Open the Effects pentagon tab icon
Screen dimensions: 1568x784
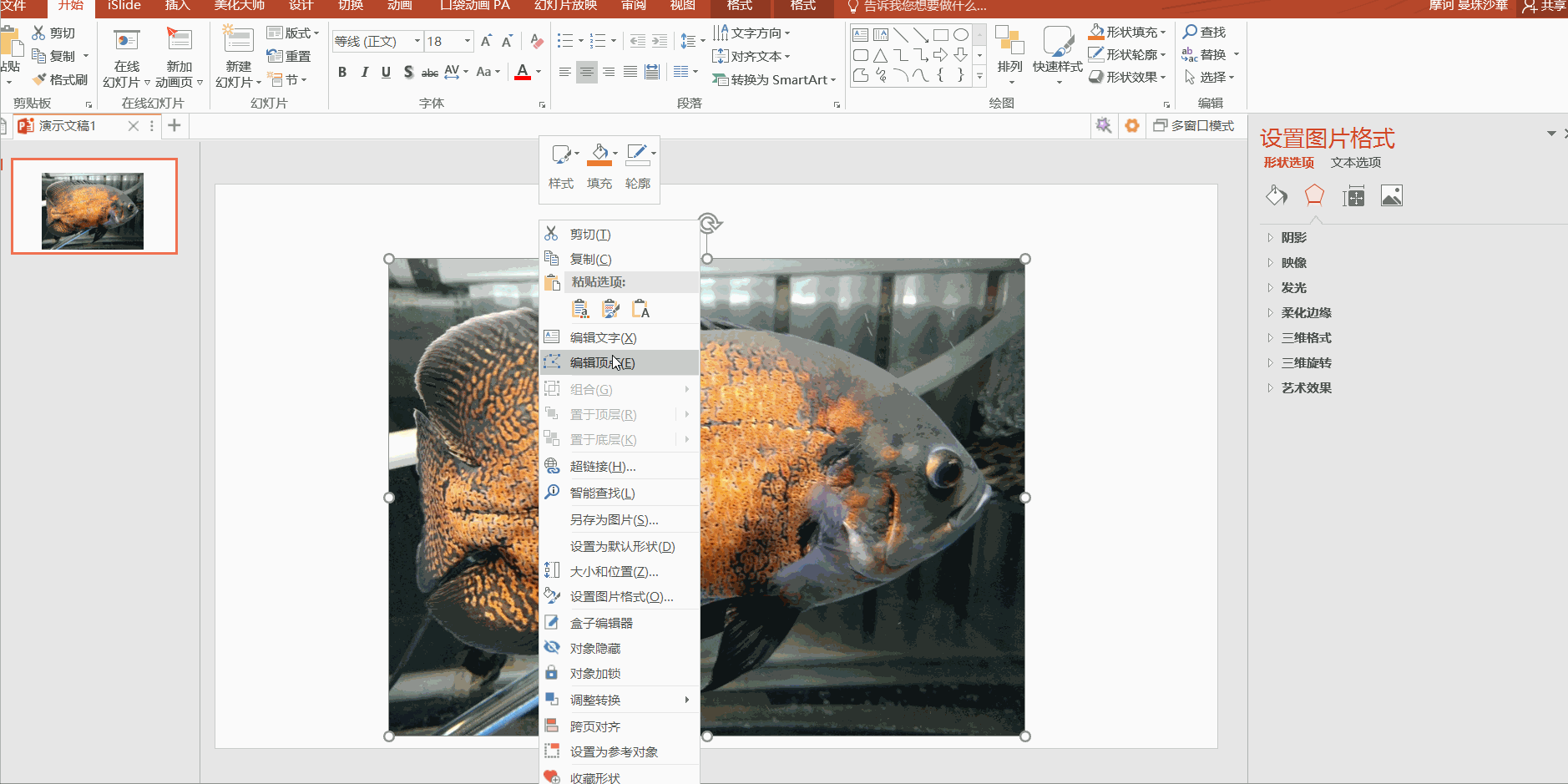point(1314,196)
